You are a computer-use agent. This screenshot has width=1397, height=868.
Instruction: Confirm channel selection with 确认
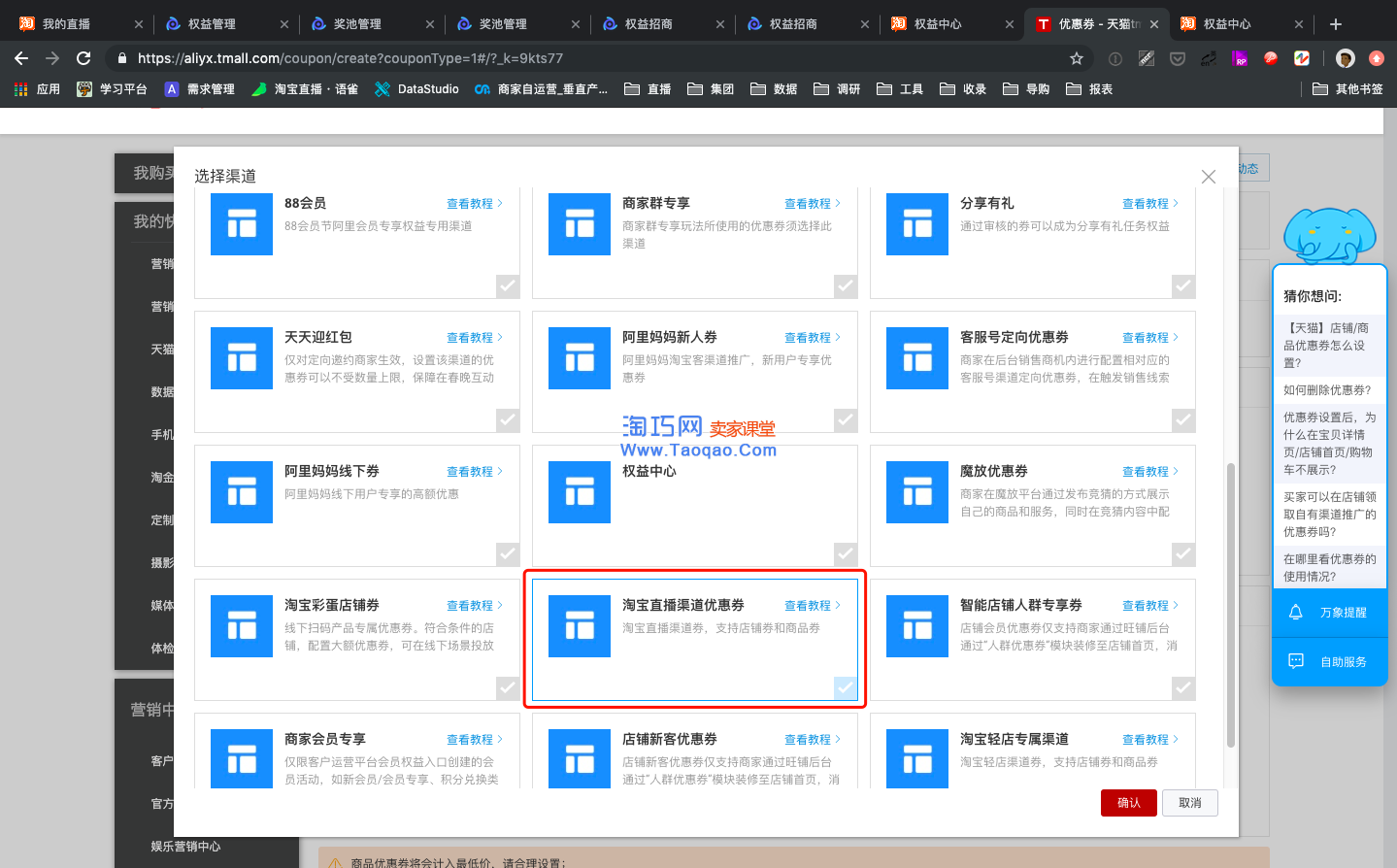[1129, 803]
